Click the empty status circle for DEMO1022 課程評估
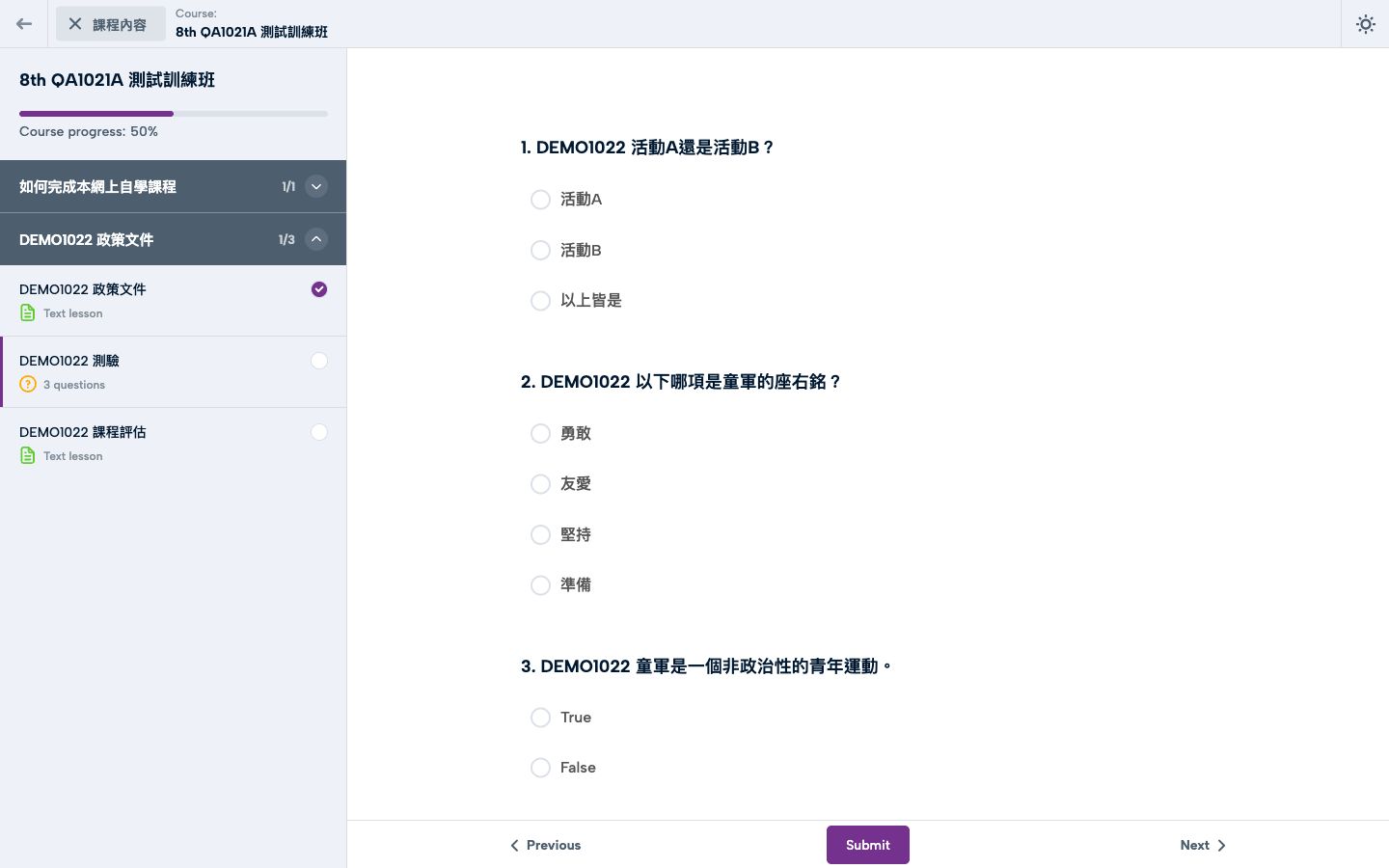The height and width of the screenshot is (868, 1389). click(319, 432)
